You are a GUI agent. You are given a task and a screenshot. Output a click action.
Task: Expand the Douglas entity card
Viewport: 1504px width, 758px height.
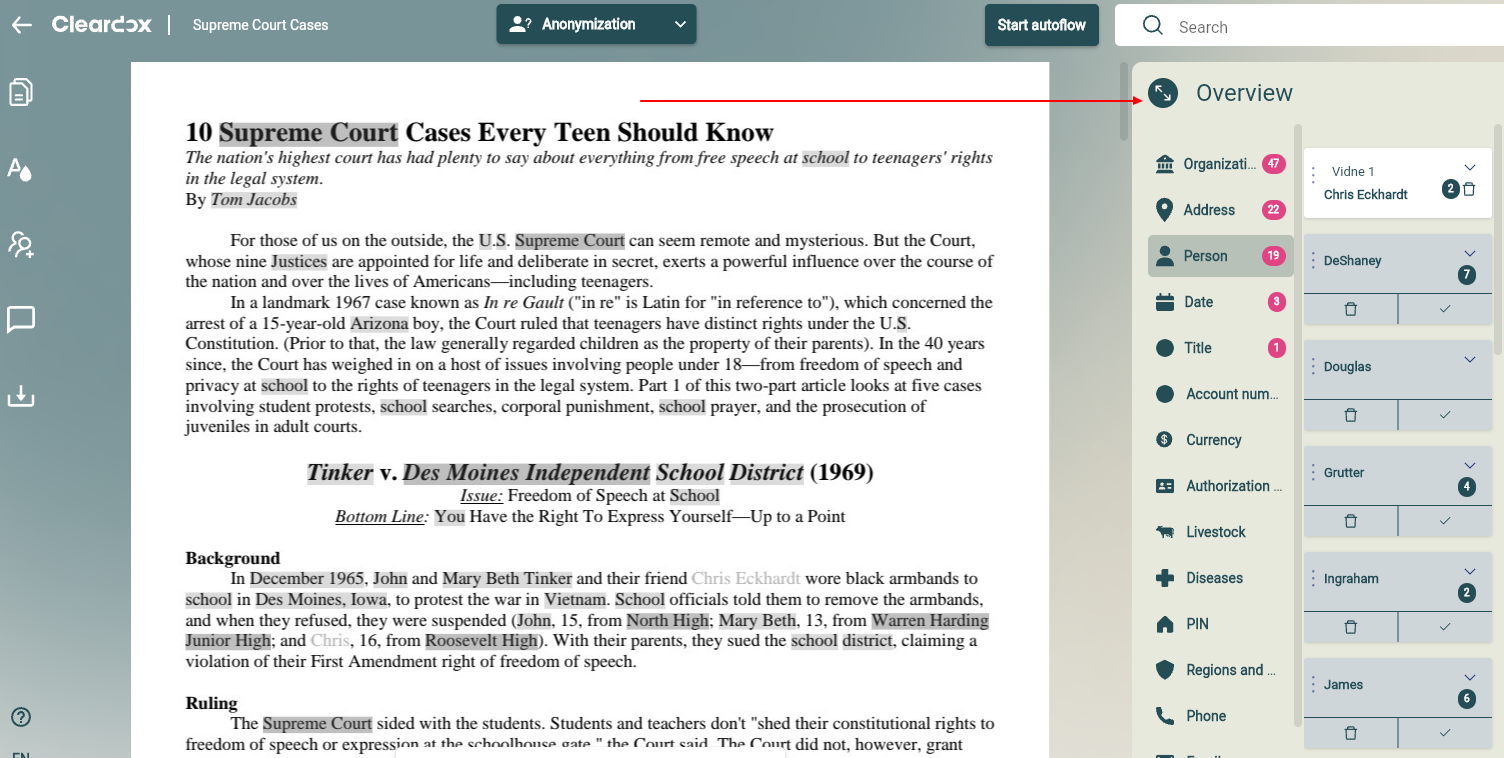[x=1469, y=359]
